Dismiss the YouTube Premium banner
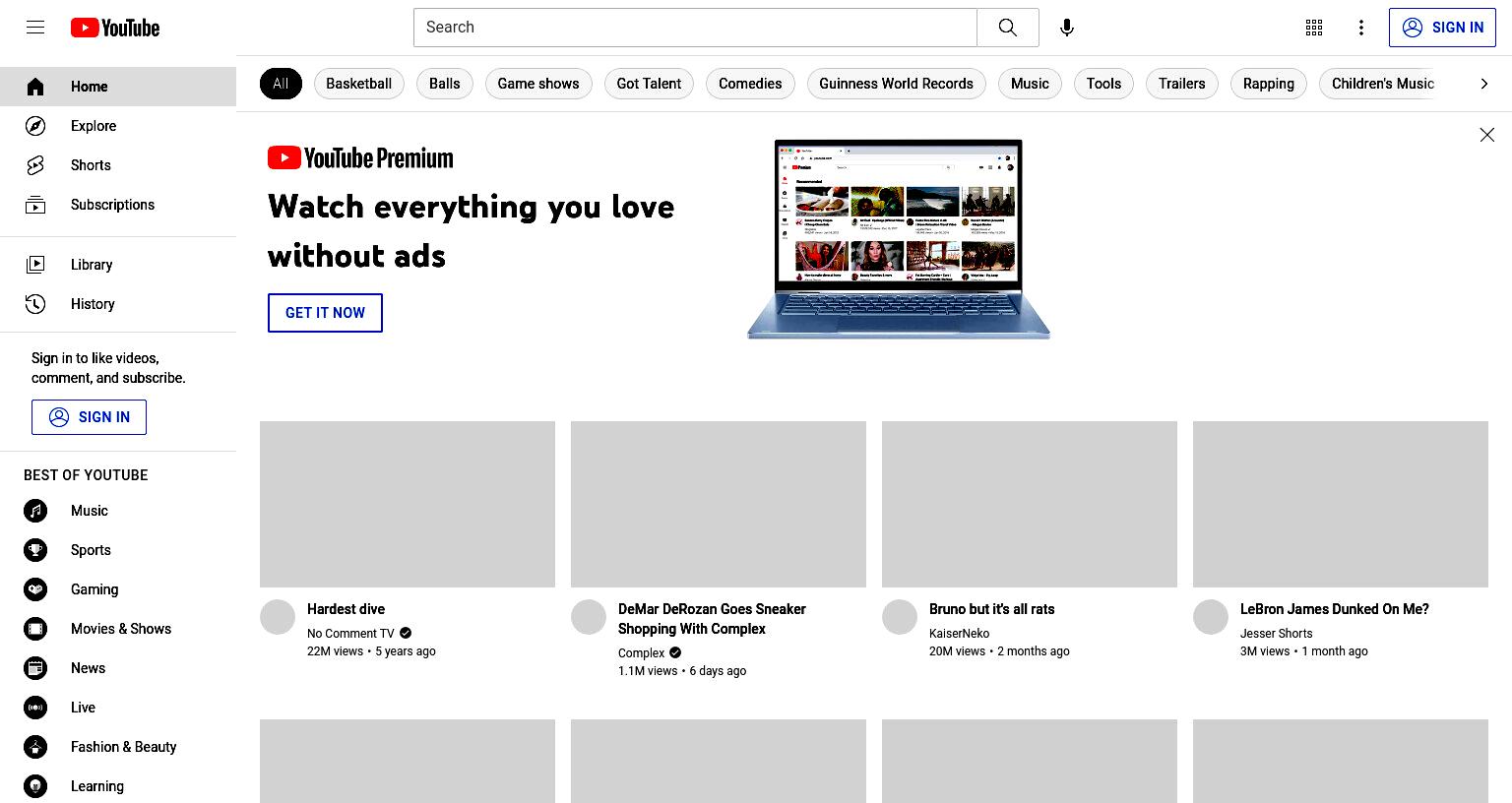The height and width of the screenshot is (803, 1512). (1487, 135)
